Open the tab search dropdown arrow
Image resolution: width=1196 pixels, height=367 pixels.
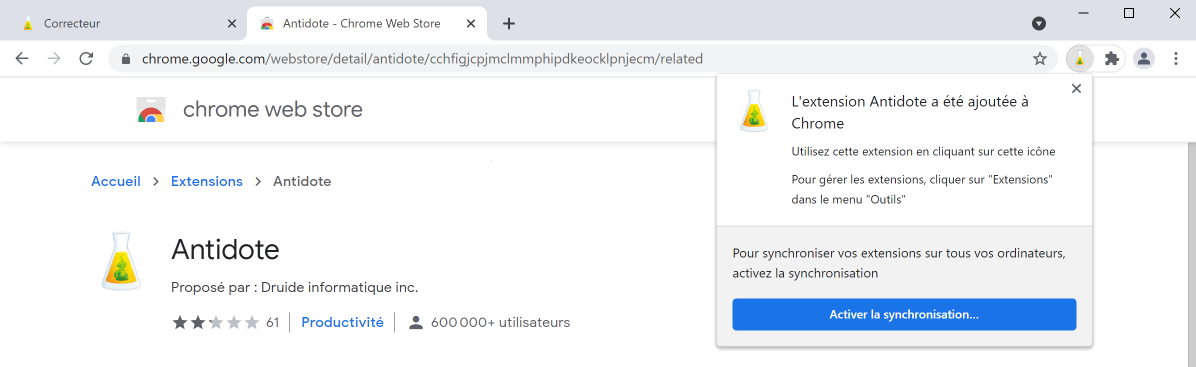pyautogui.click(x=1038, y=24)
